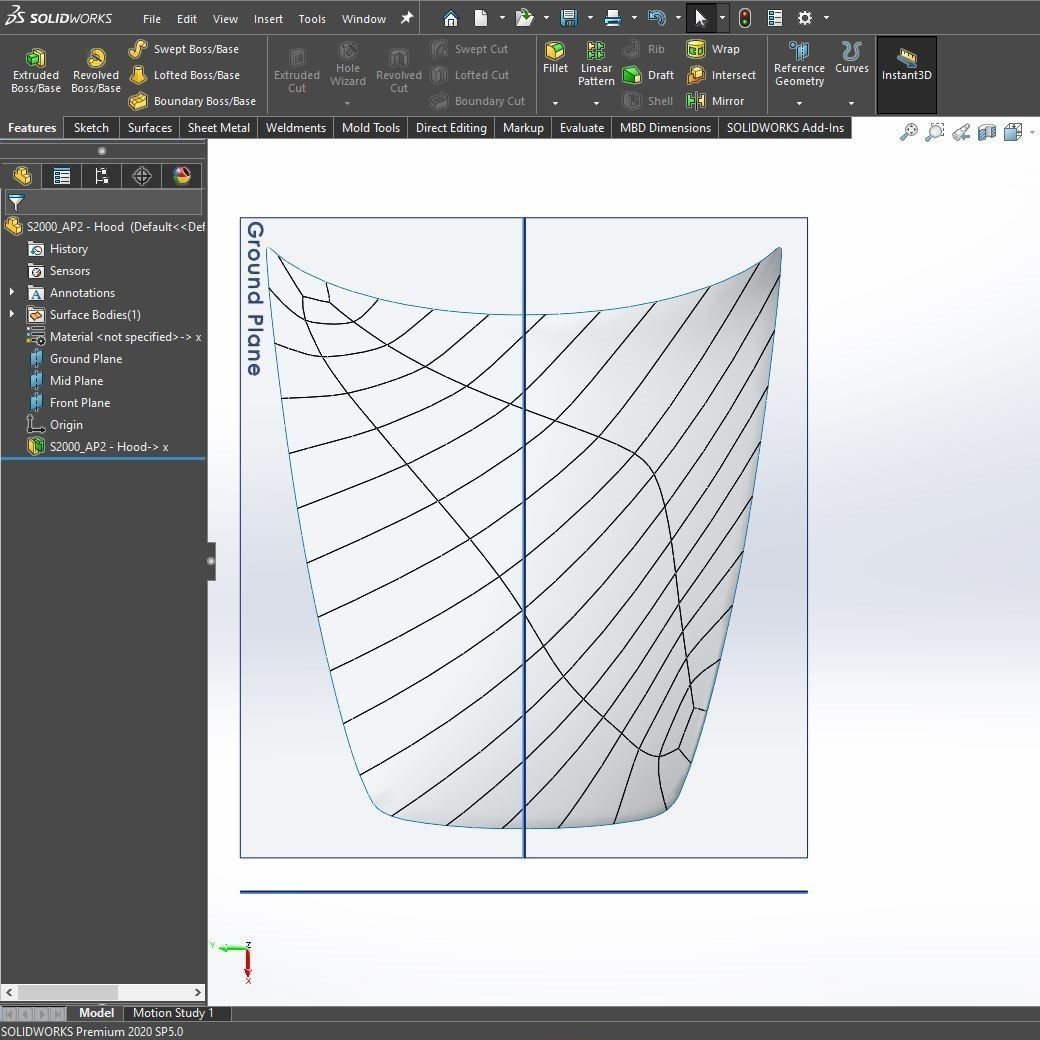Open the Save dropdown arrow
1040x1040 pixels.
coord(590,18)
